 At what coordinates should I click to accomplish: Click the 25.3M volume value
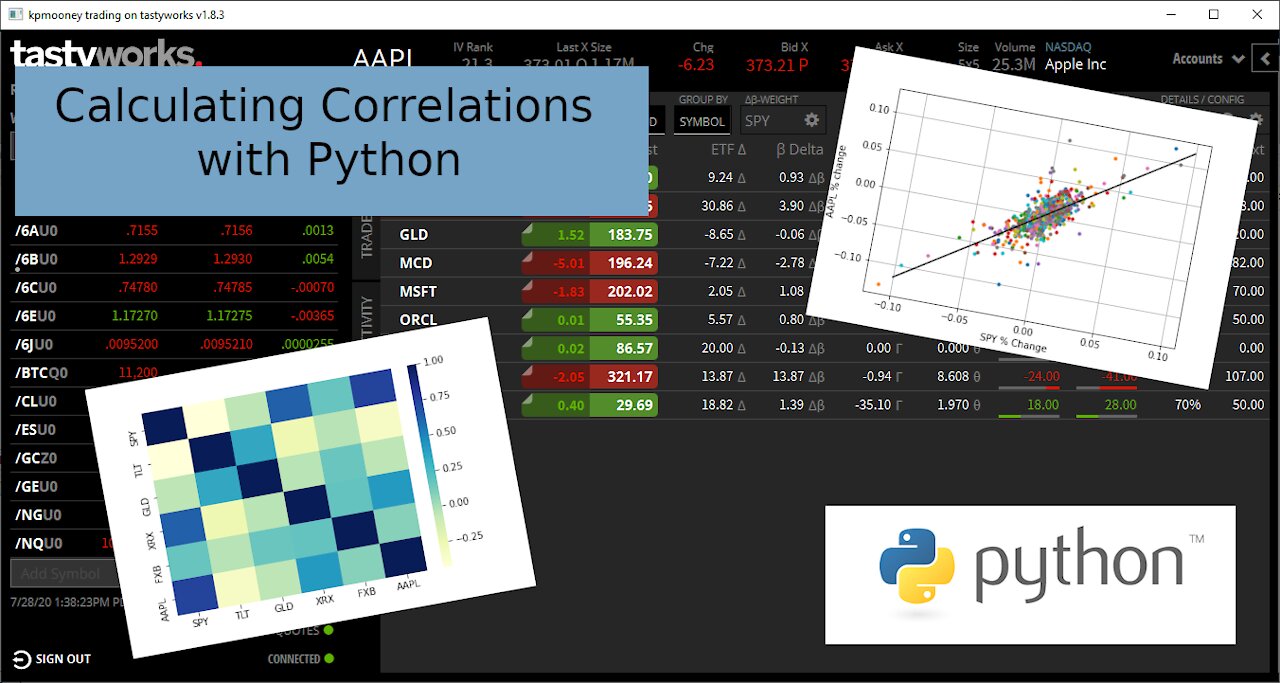click(1014, 66)
